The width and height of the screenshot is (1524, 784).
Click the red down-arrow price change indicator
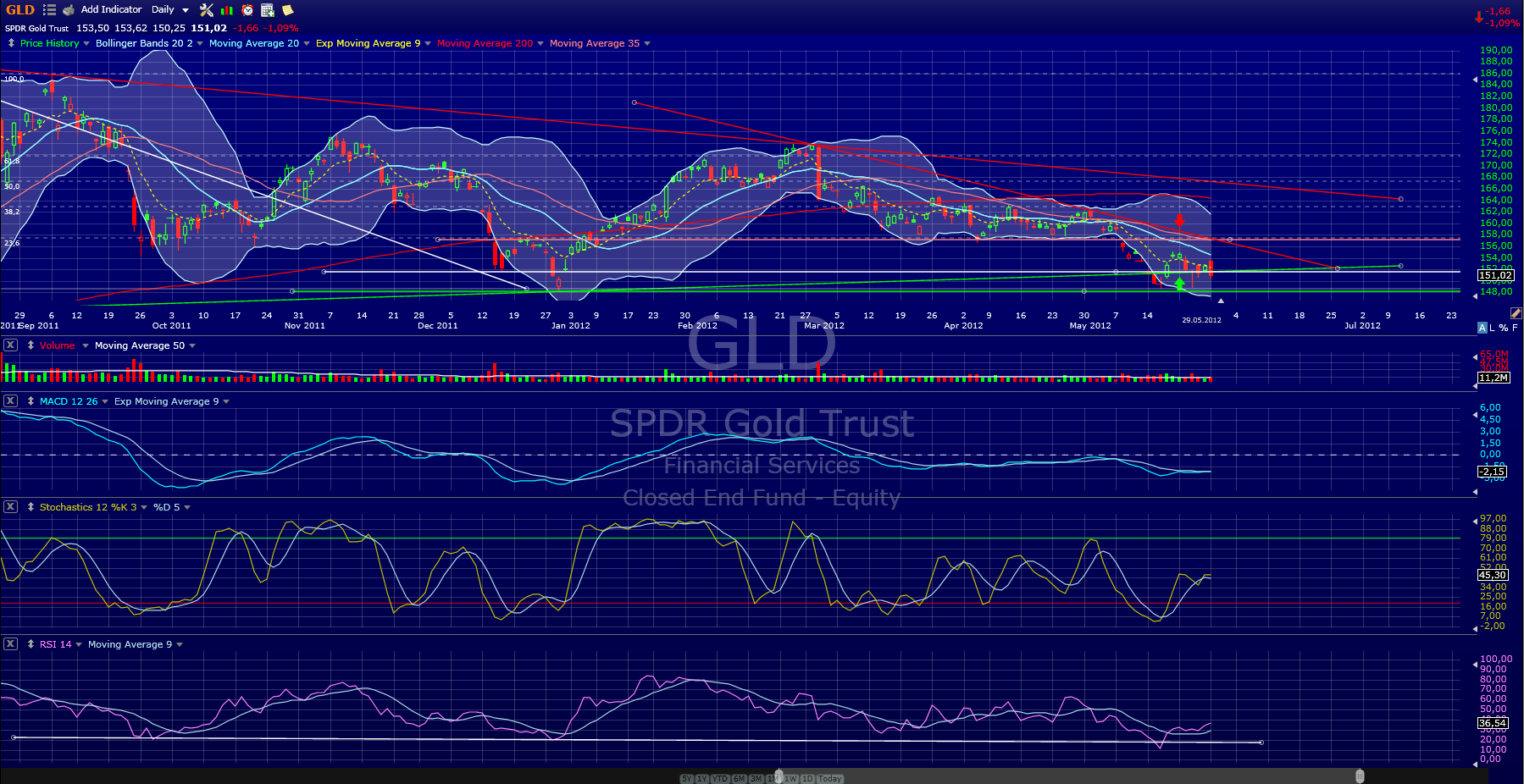1479,17
